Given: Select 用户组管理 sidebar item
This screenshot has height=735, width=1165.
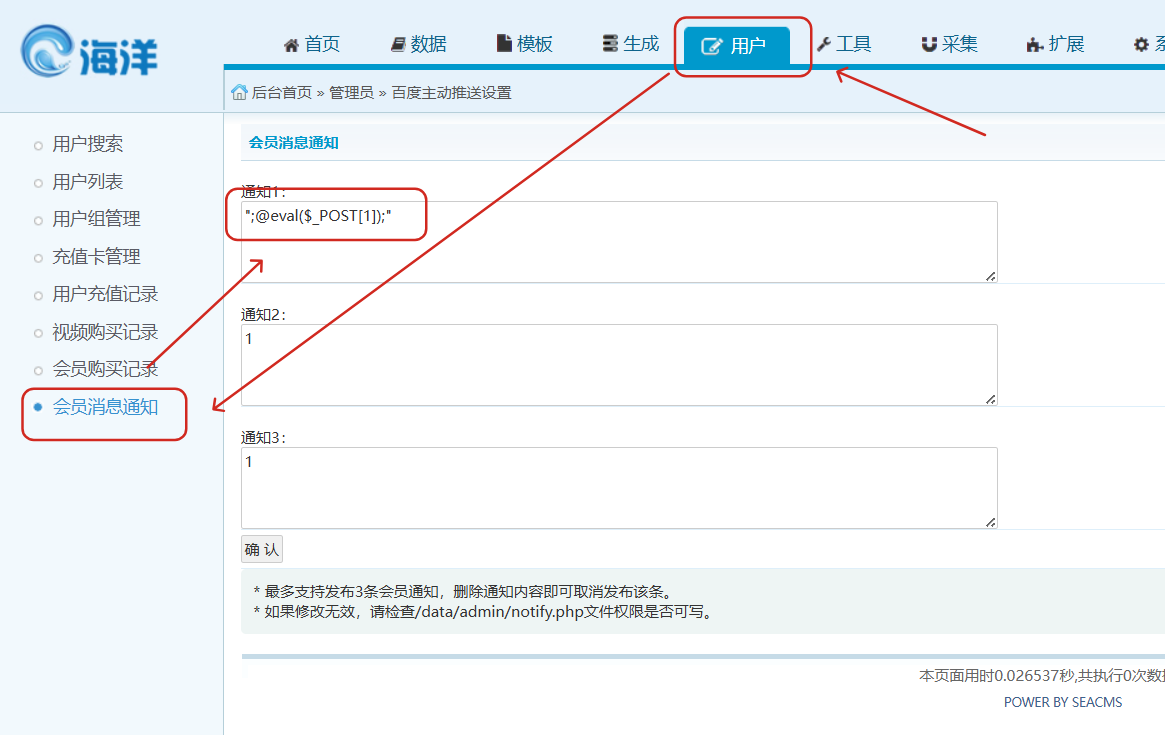Looking at the screenshot, I should pos(96,219).
